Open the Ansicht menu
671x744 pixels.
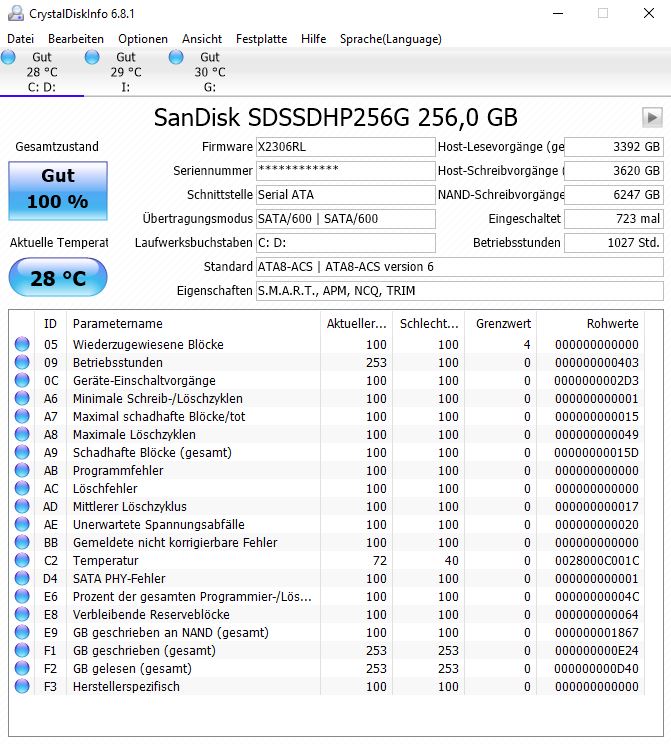202,39
